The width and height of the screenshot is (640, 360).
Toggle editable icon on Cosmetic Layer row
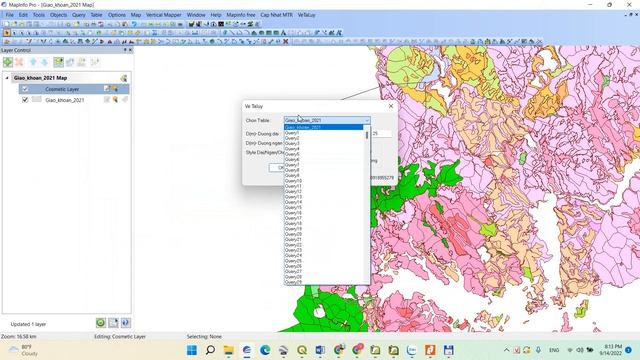click(x=107, y=89)
